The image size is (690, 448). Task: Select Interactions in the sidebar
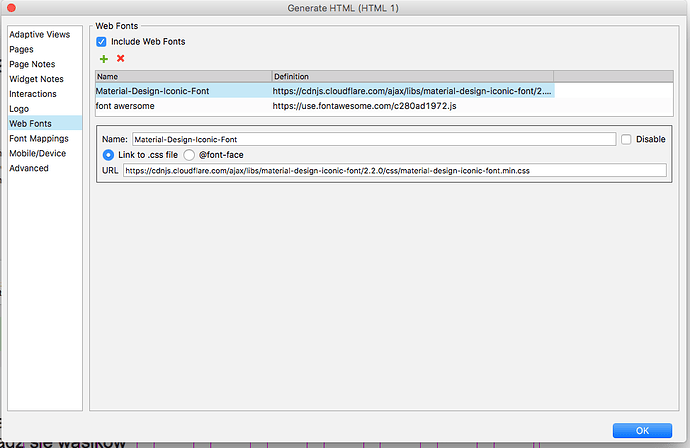pyautogui.click(x=33, y=93)
